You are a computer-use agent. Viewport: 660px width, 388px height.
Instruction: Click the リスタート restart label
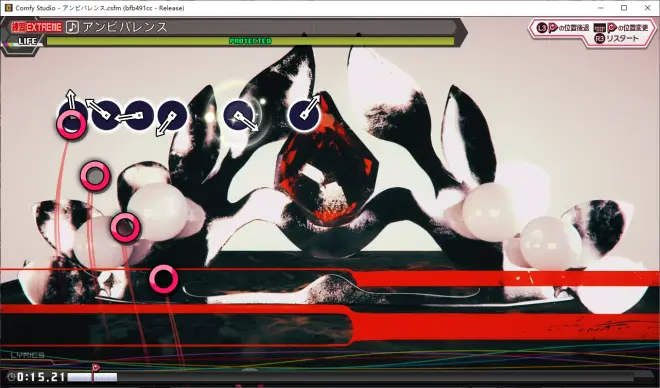[623, 38]
